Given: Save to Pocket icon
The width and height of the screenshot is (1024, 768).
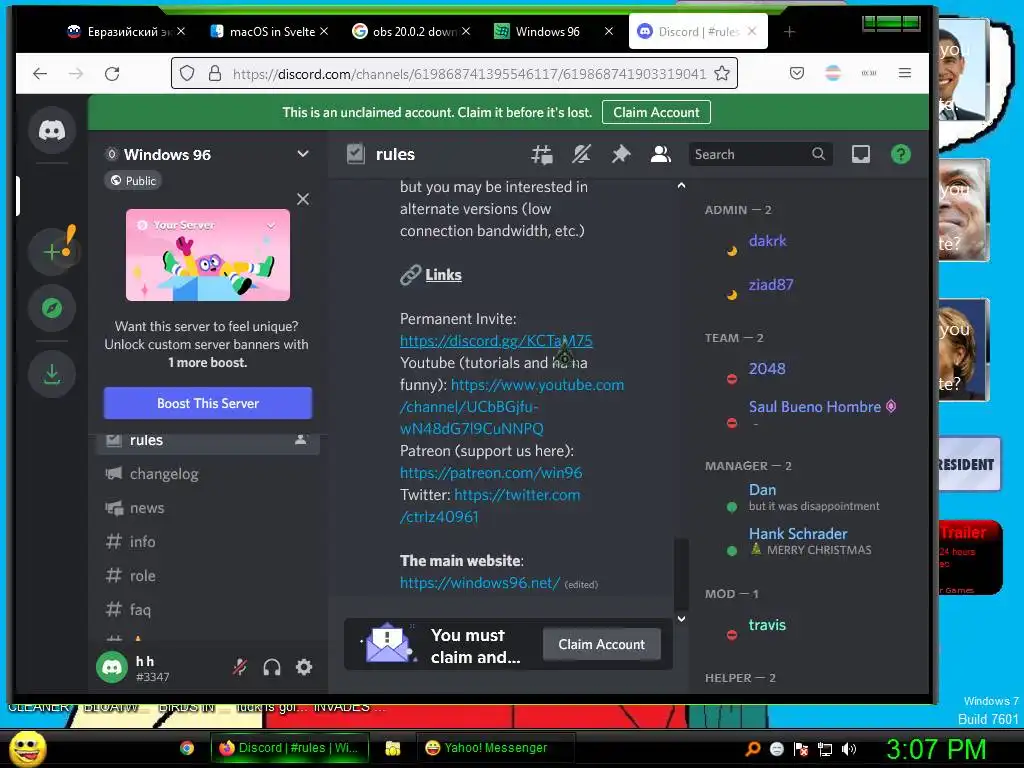Looking at the screenshot, I should [x=797, y=73].
